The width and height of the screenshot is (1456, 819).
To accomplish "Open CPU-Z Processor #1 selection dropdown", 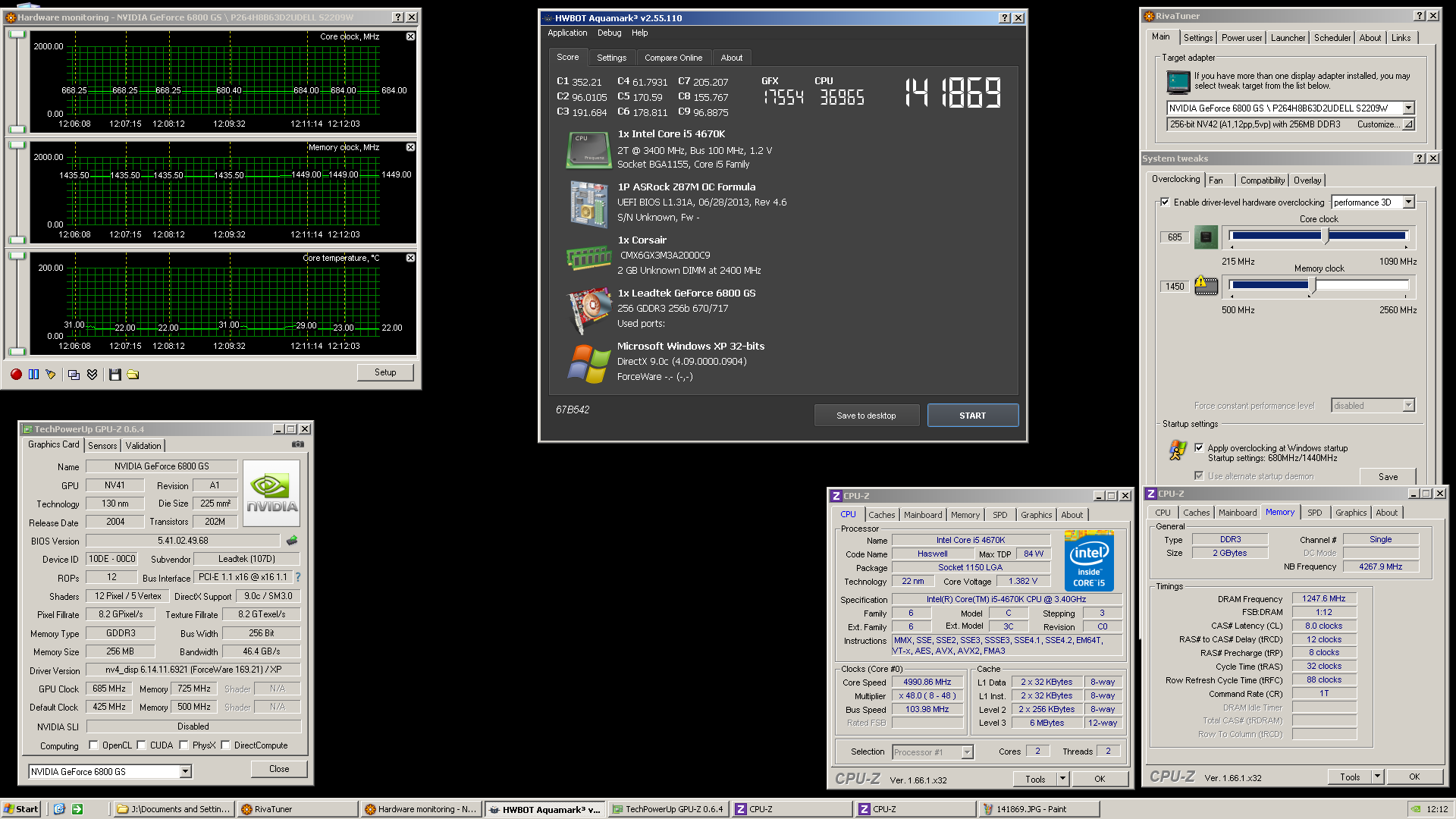I will pos(967,752).
